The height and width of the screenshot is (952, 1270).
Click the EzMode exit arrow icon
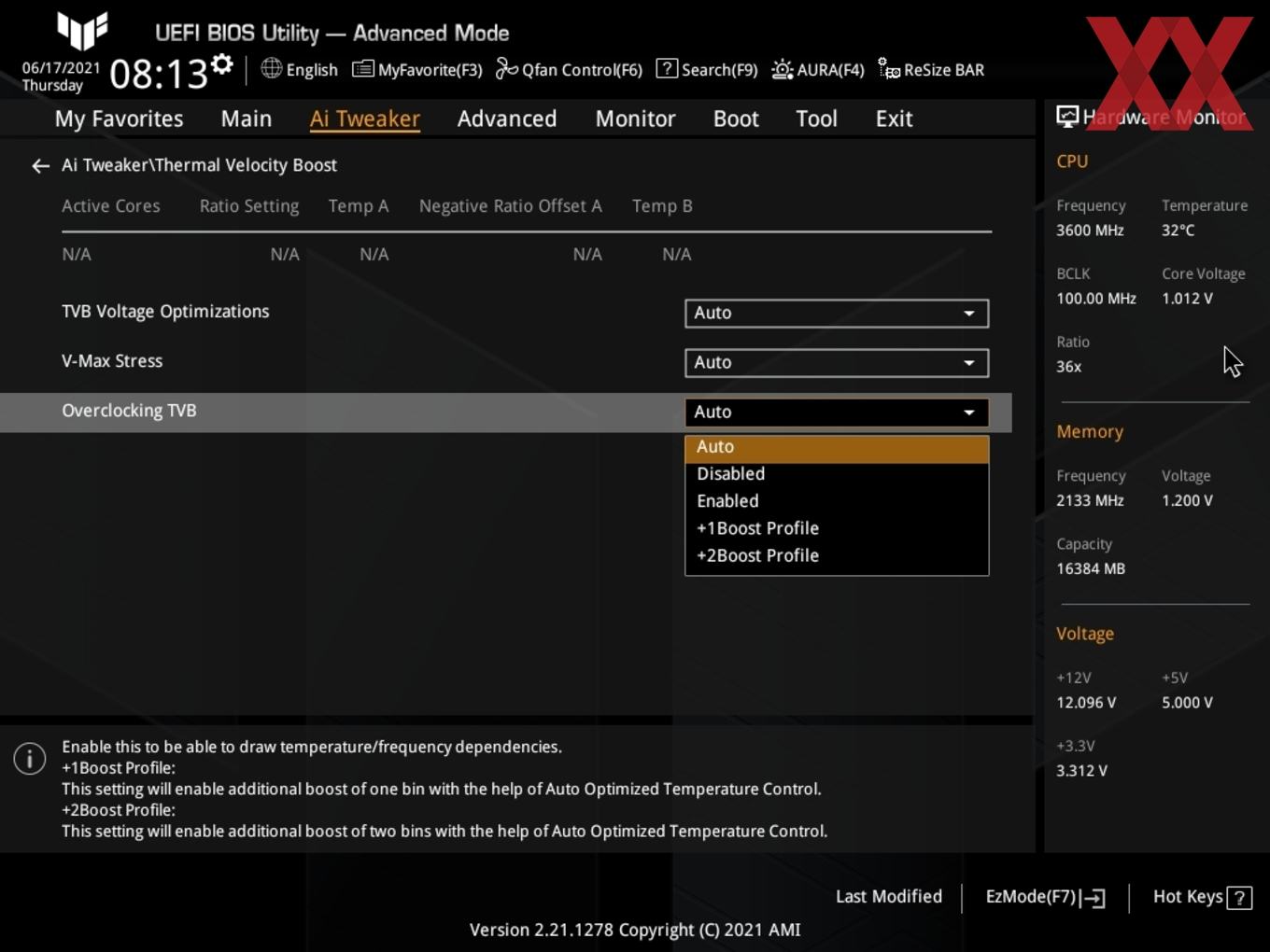click(x=1094, y=898)
